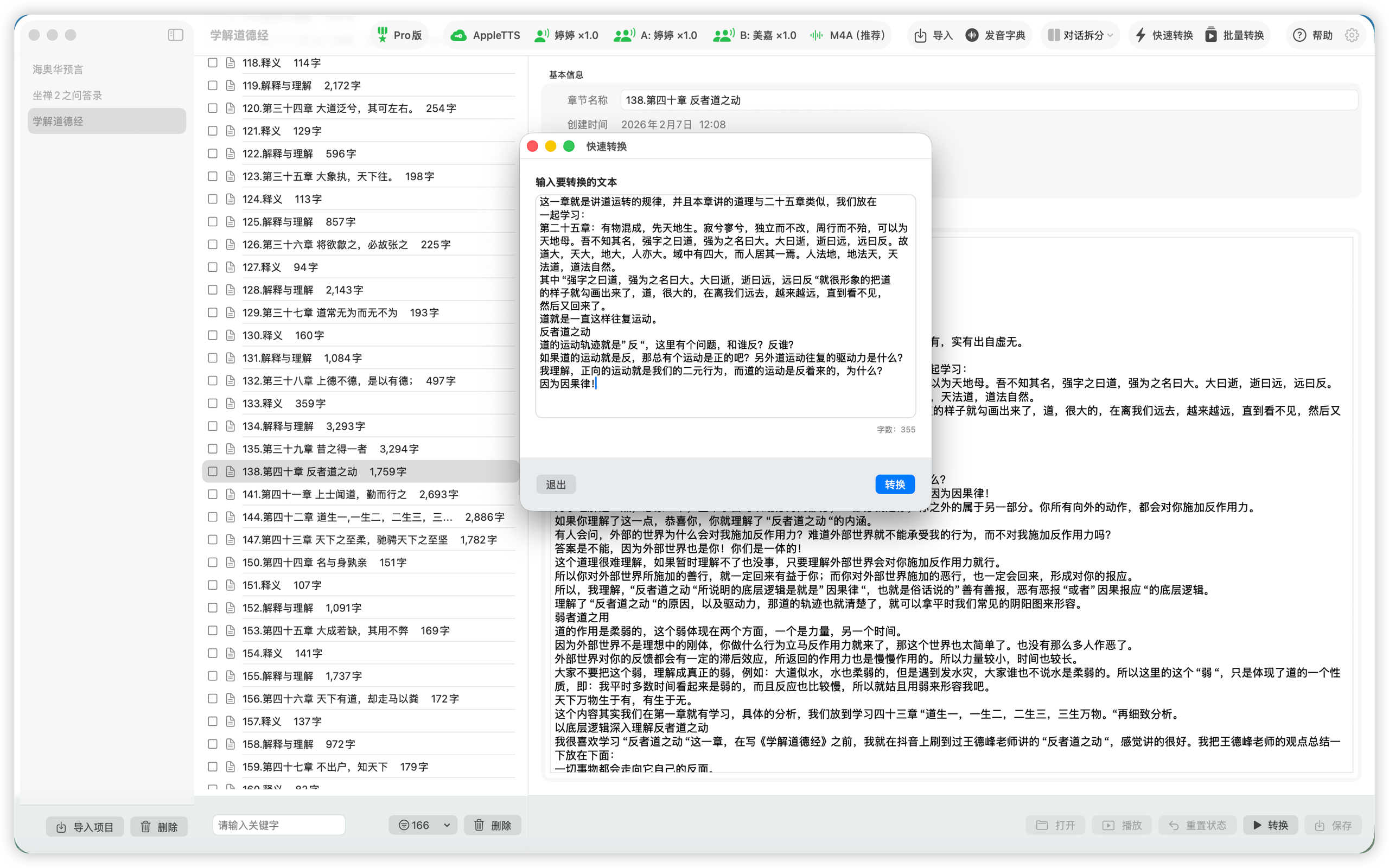Click the 保存 save button
1389x868 pixels.
(1333, 825)
